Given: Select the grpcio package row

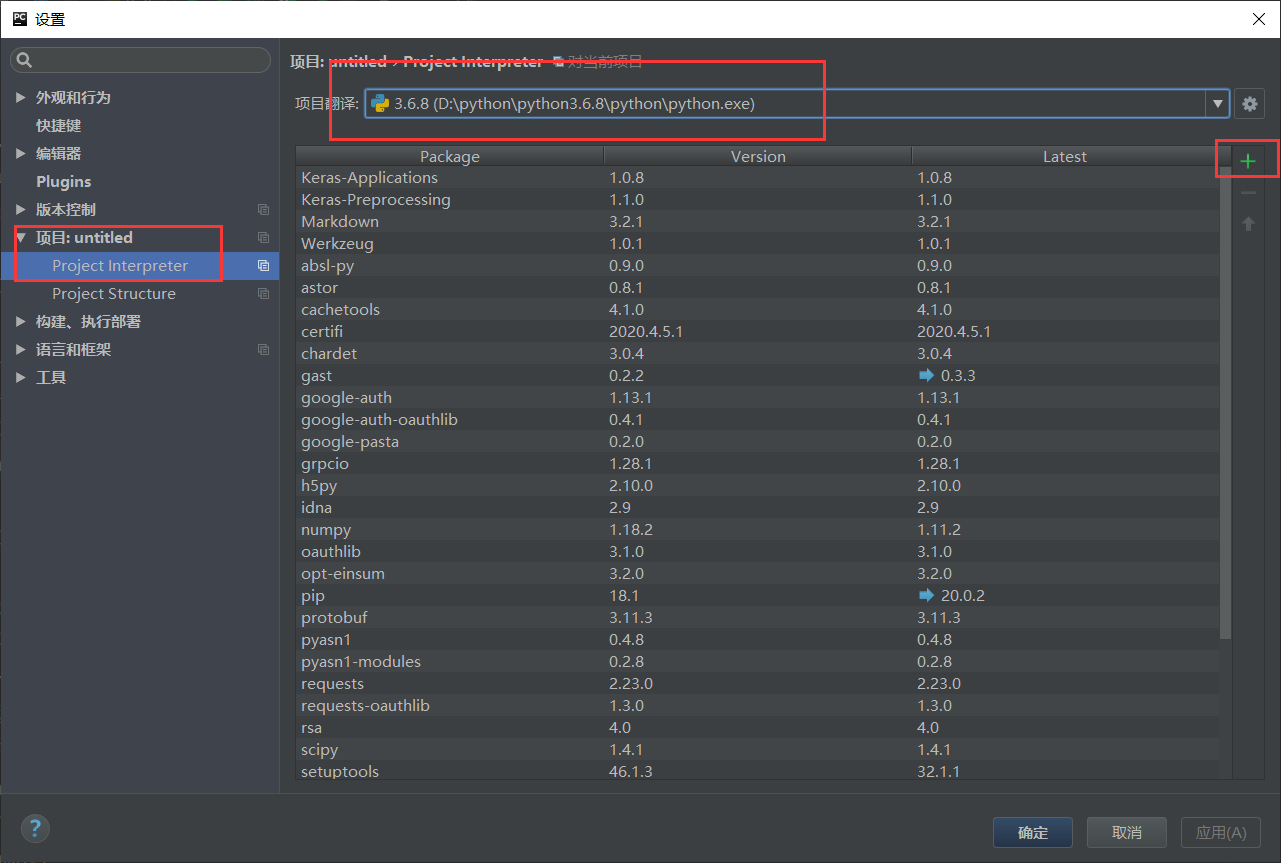Looking at the screenshot, I should pos(757,464).
